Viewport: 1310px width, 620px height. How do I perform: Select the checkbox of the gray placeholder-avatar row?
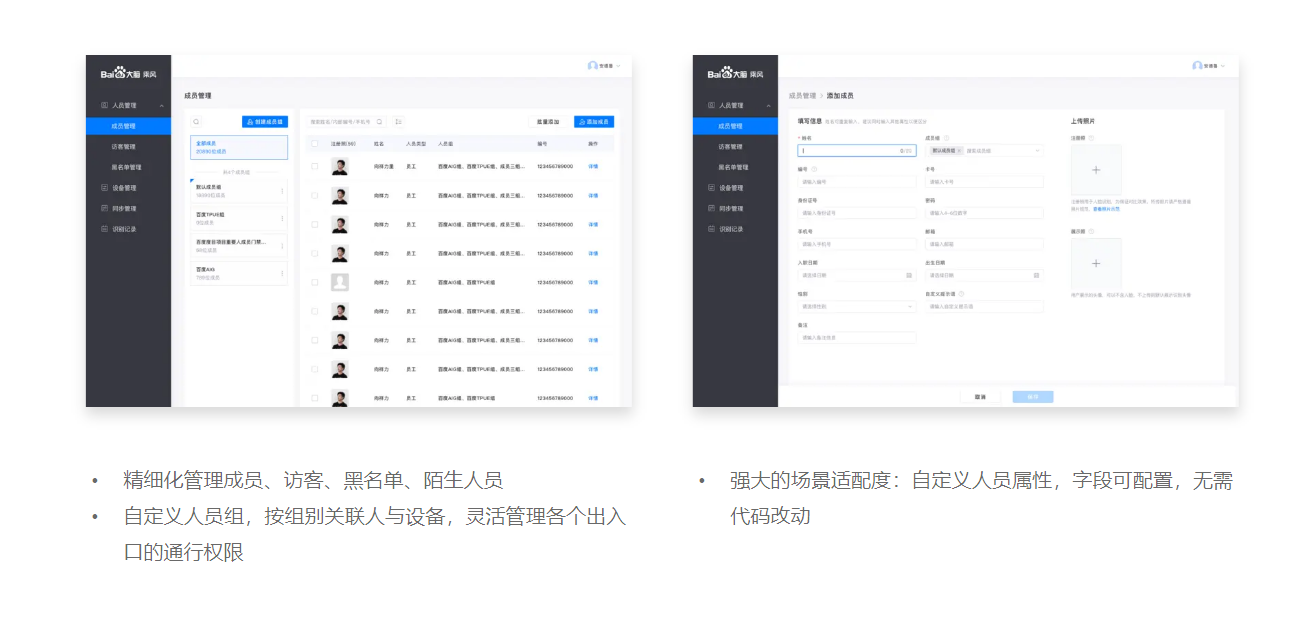click(315, 283)
